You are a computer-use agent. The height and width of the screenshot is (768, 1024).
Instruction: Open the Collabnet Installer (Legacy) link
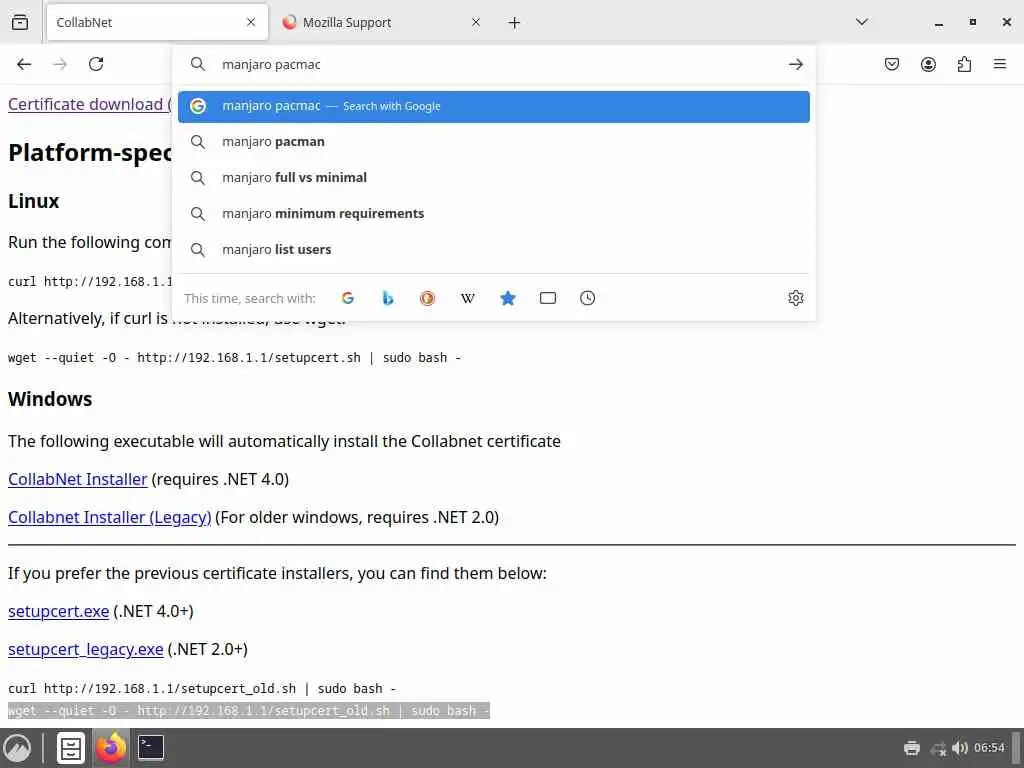(110, 517)
